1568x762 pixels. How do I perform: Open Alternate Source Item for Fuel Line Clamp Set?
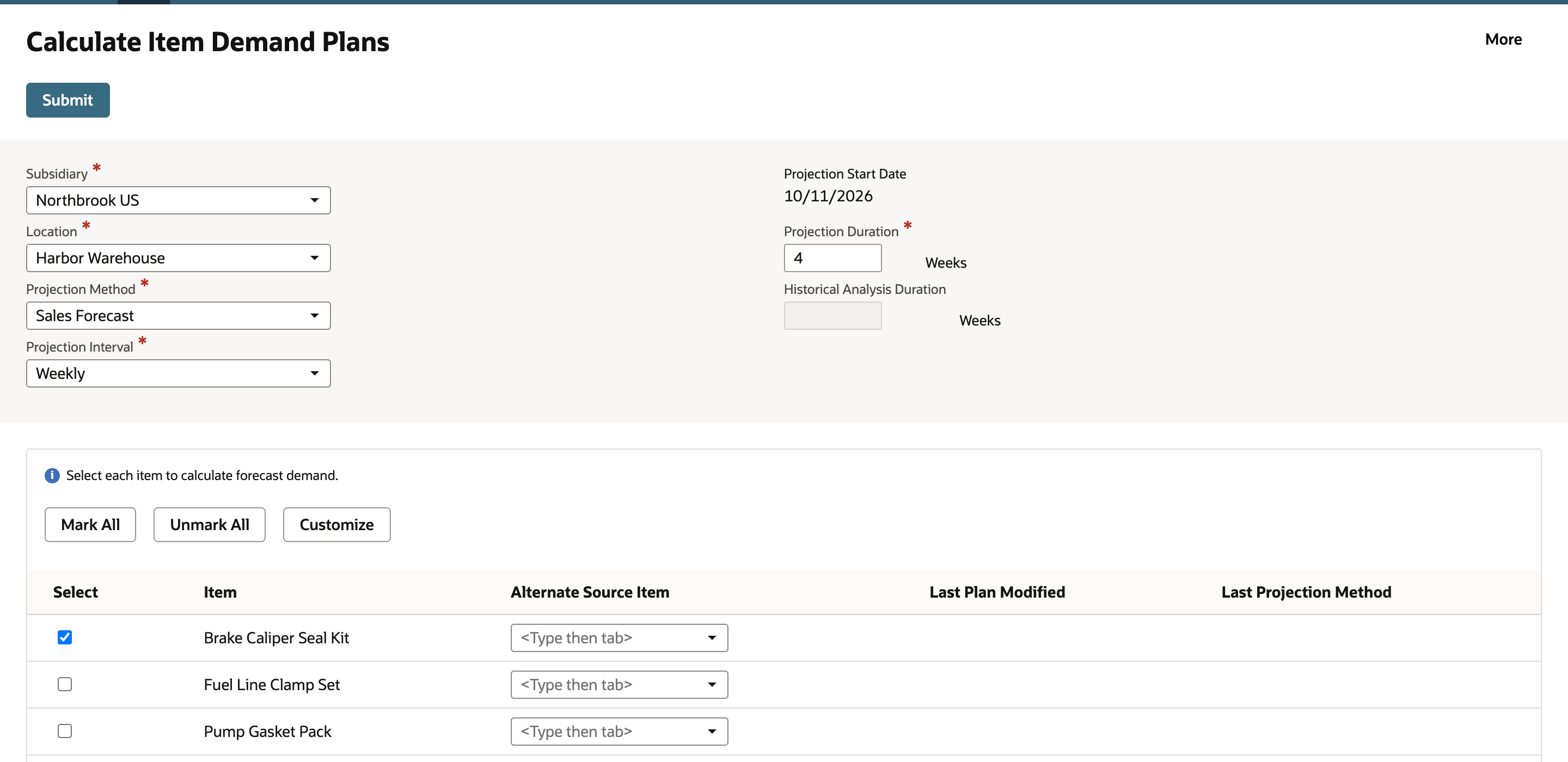click(x=619, y=685)
